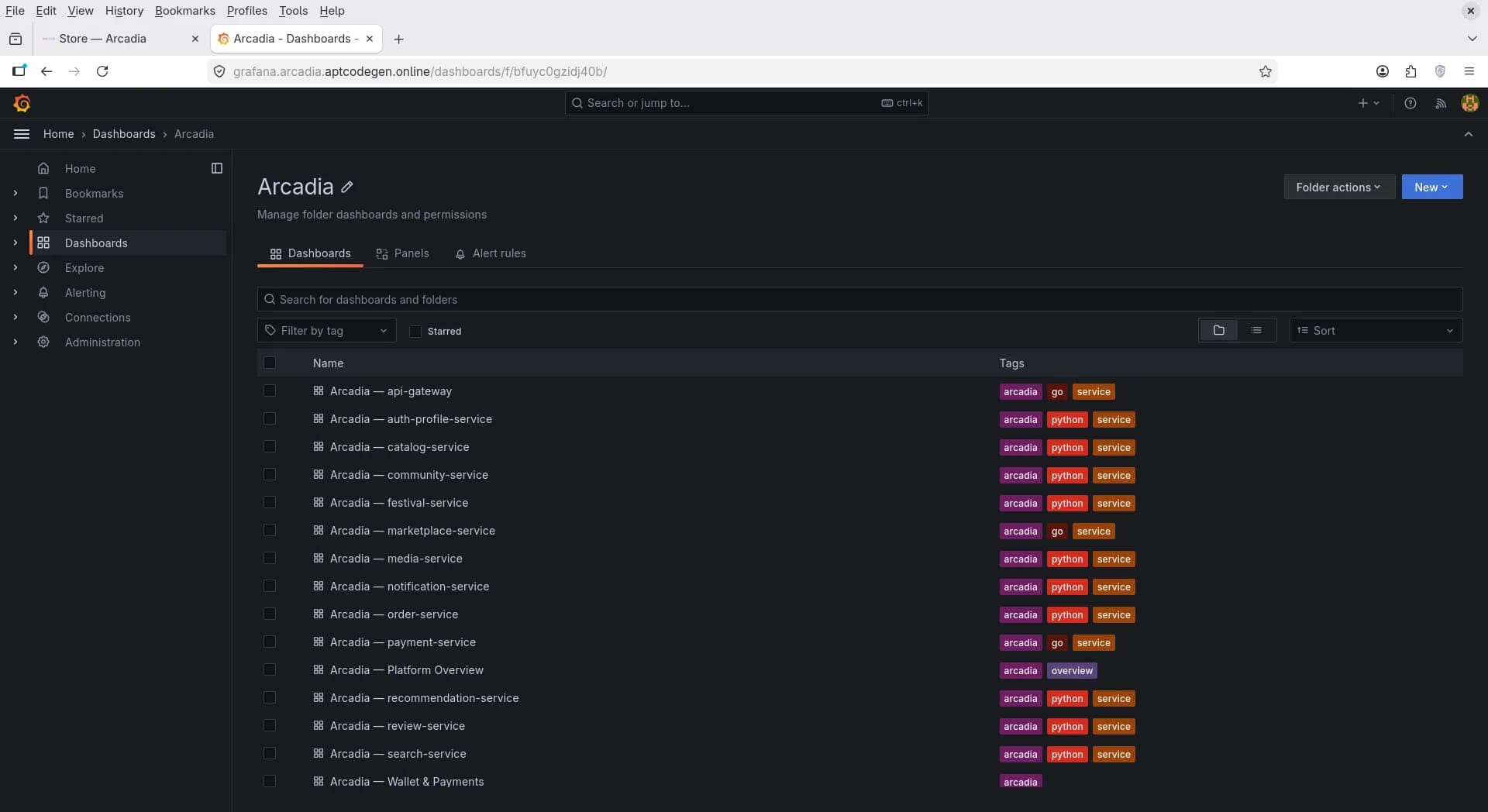This screenshot has width=1488, height=812.
Task: Check the Starred filter checkbox
Action: click(x=415, y=332)
